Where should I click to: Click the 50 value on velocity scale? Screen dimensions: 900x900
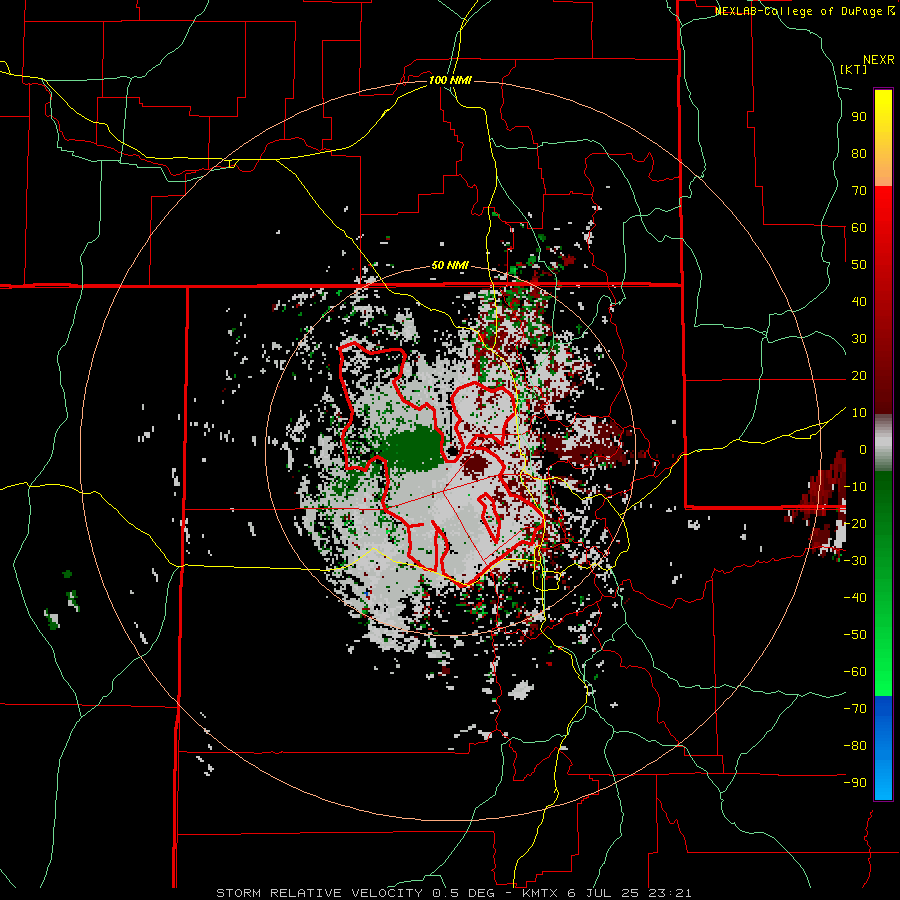click(x=859, y=265)
